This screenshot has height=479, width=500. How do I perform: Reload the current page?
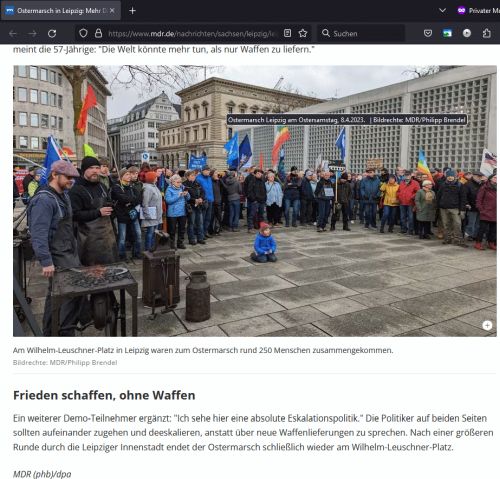(52, 33)
